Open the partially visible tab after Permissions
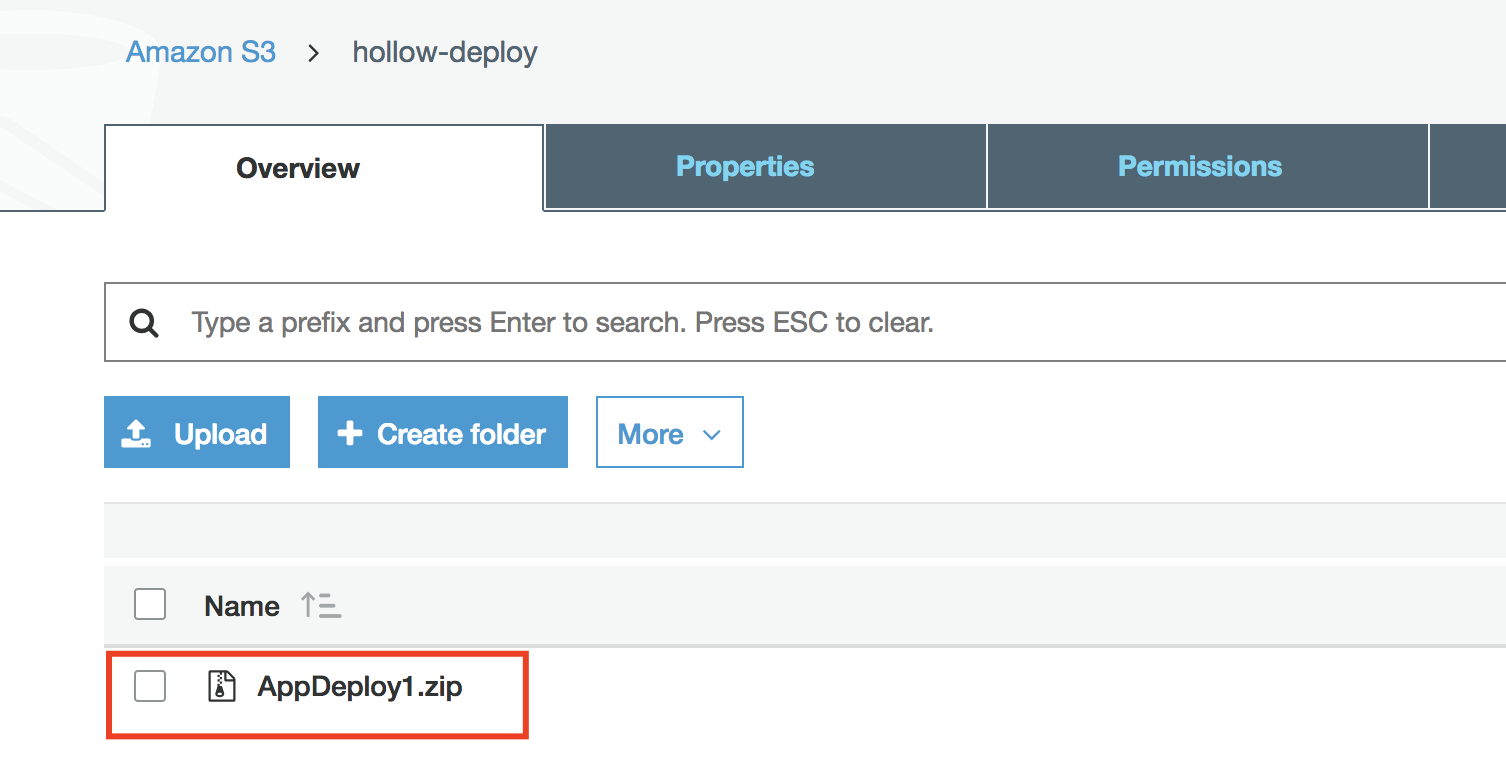 pos(1468,167)
